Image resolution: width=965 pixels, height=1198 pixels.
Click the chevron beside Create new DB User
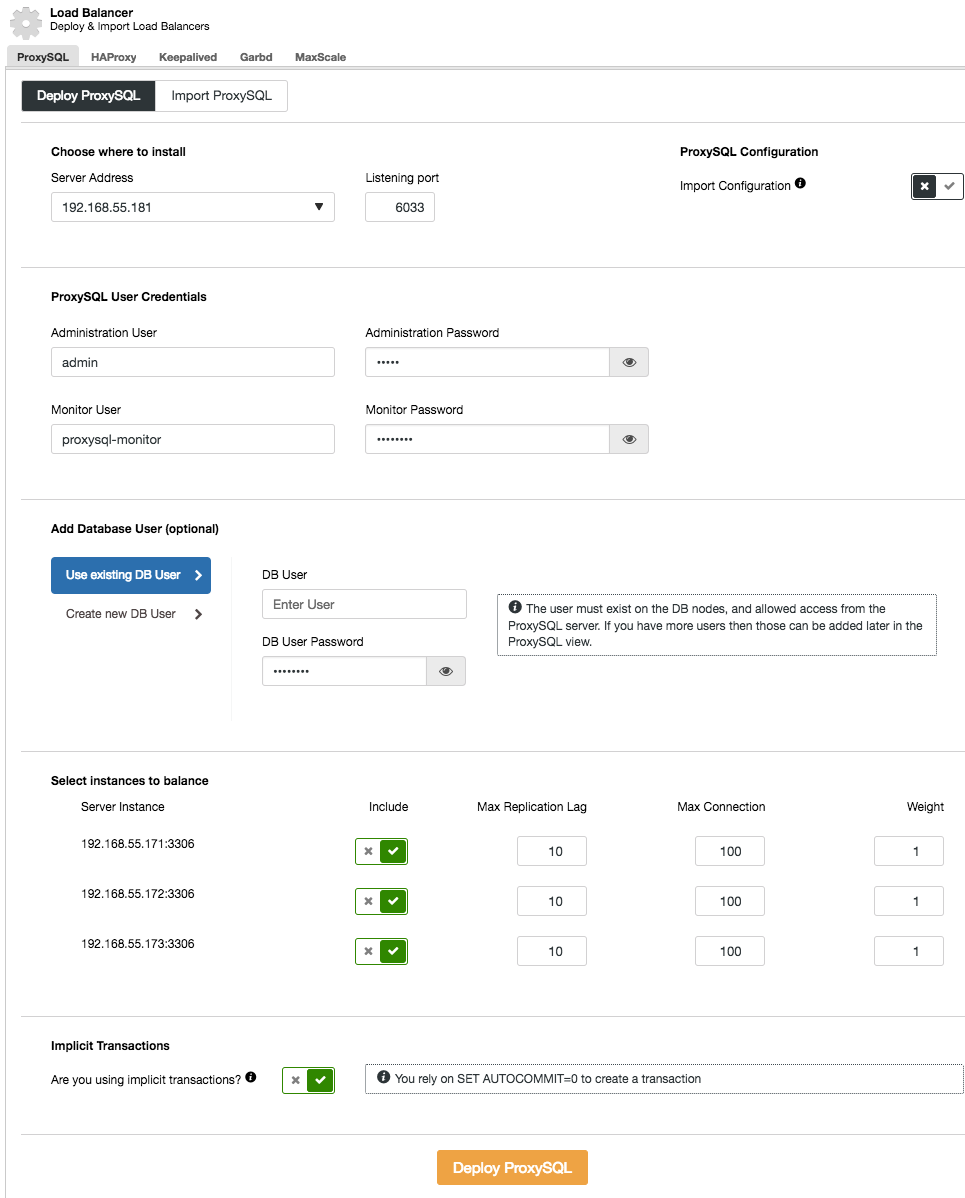point(198,614)
